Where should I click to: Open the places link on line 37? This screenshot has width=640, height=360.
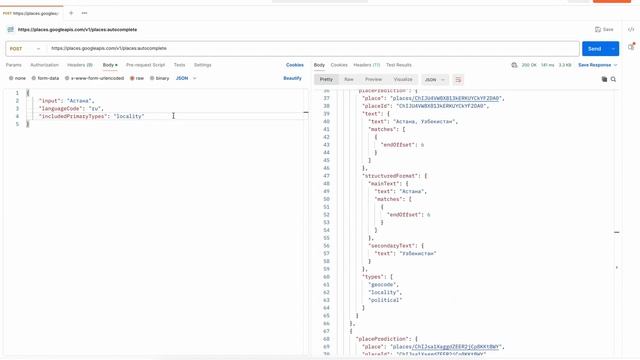click(456, 98)
